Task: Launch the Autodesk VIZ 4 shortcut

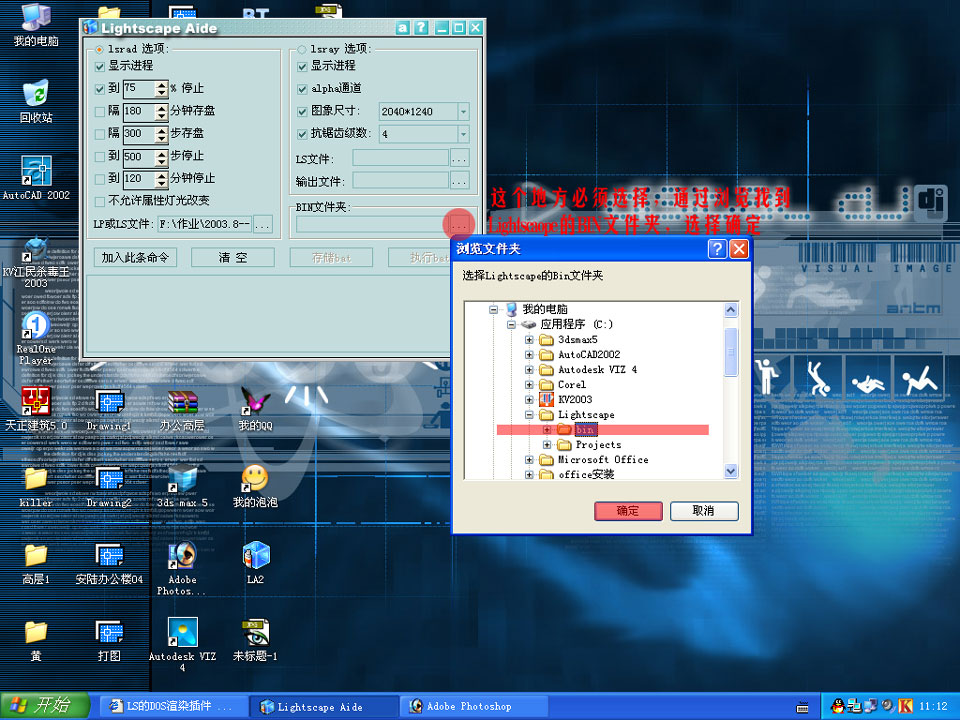Action: coord(182,644)
